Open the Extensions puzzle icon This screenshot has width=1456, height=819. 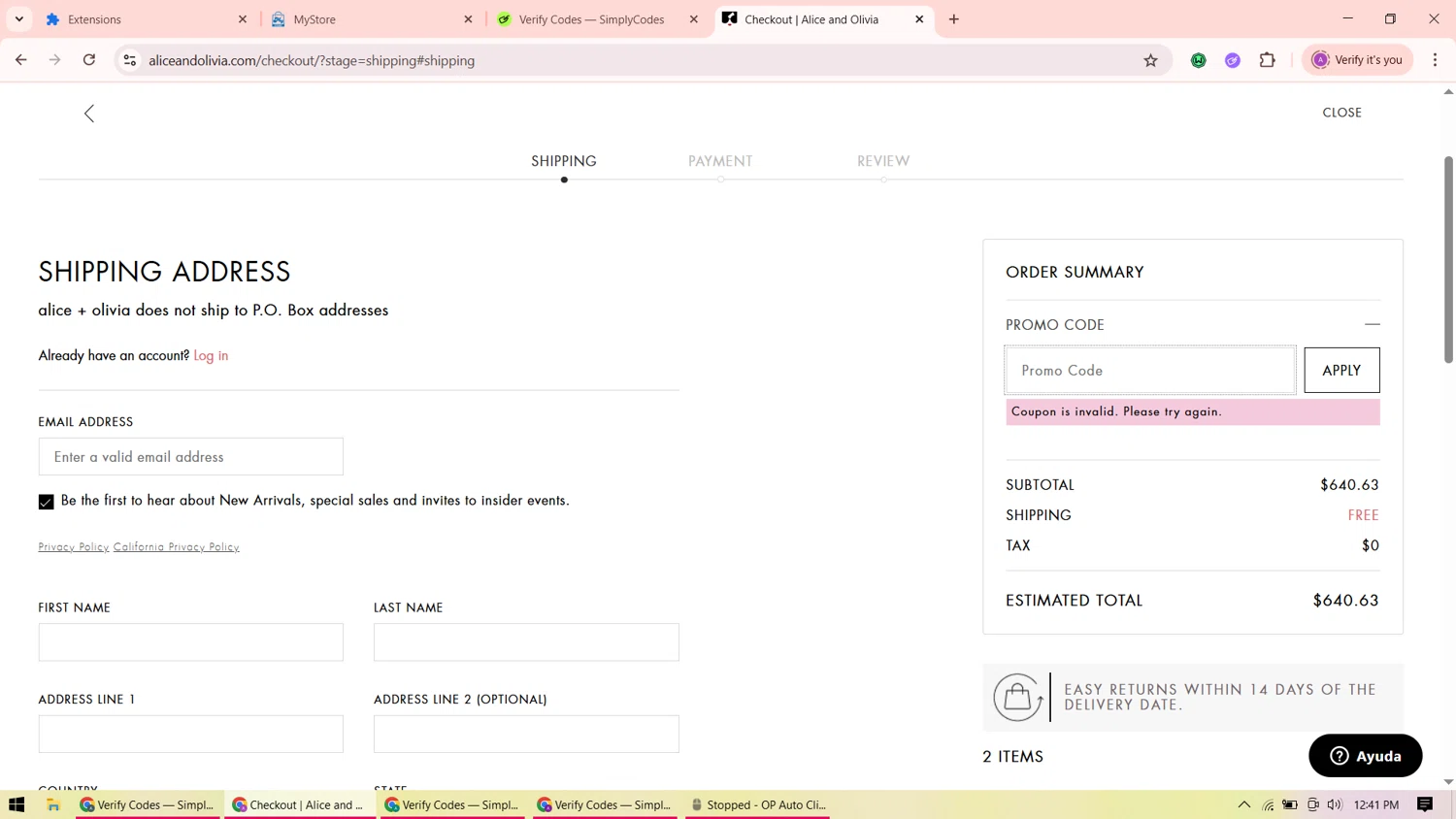(x=1268, y=60)
